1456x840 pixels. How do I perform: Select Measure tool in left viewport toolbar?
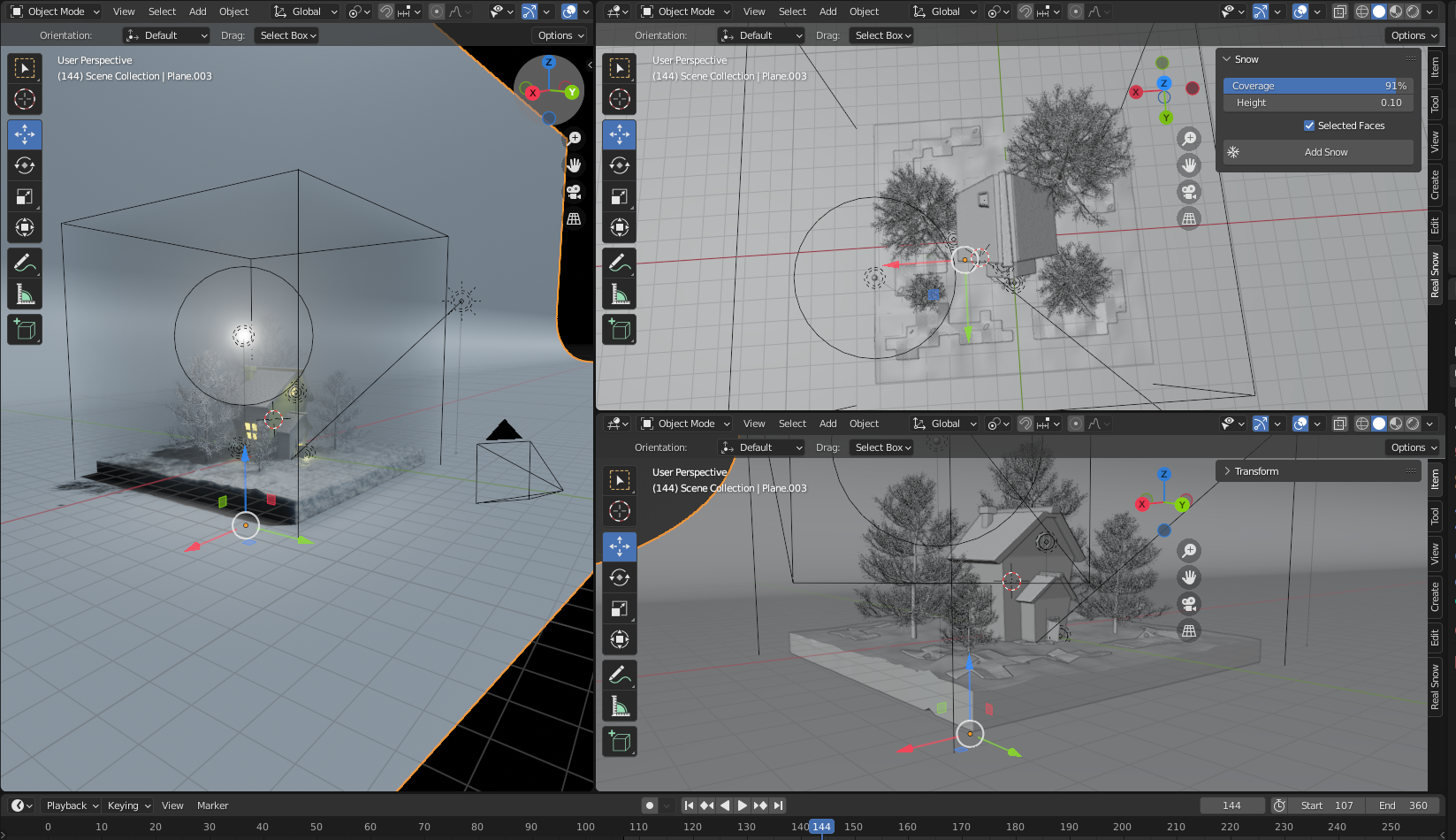[25, 294]
